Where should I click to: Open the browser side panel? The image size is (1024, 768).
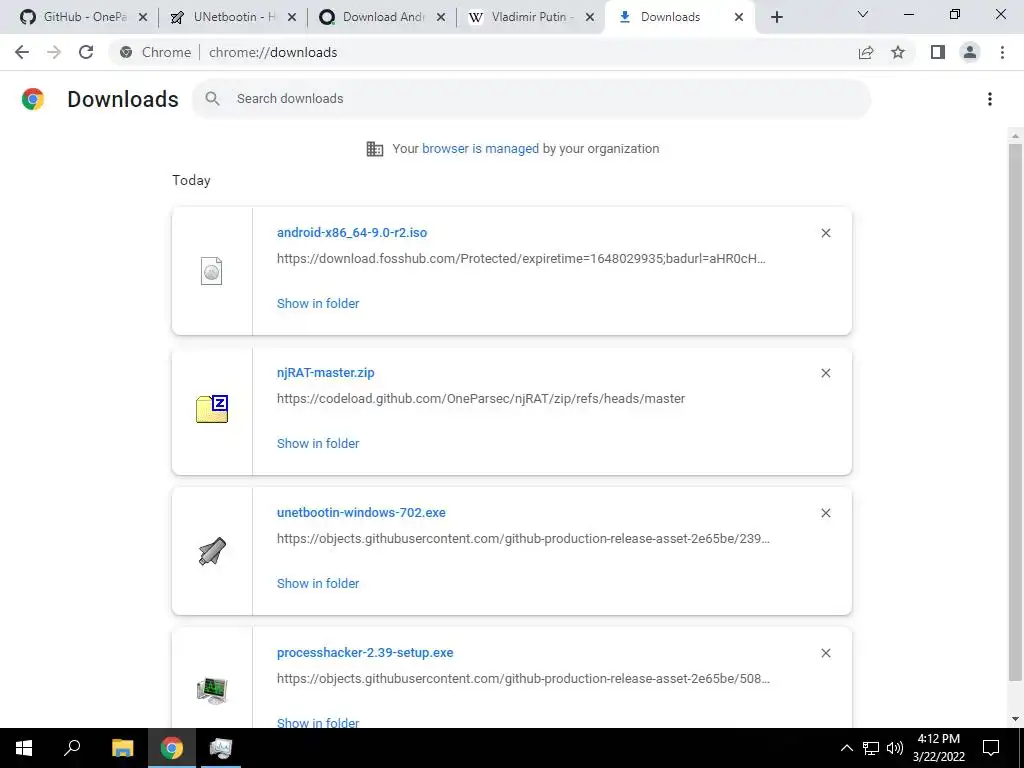938,52
